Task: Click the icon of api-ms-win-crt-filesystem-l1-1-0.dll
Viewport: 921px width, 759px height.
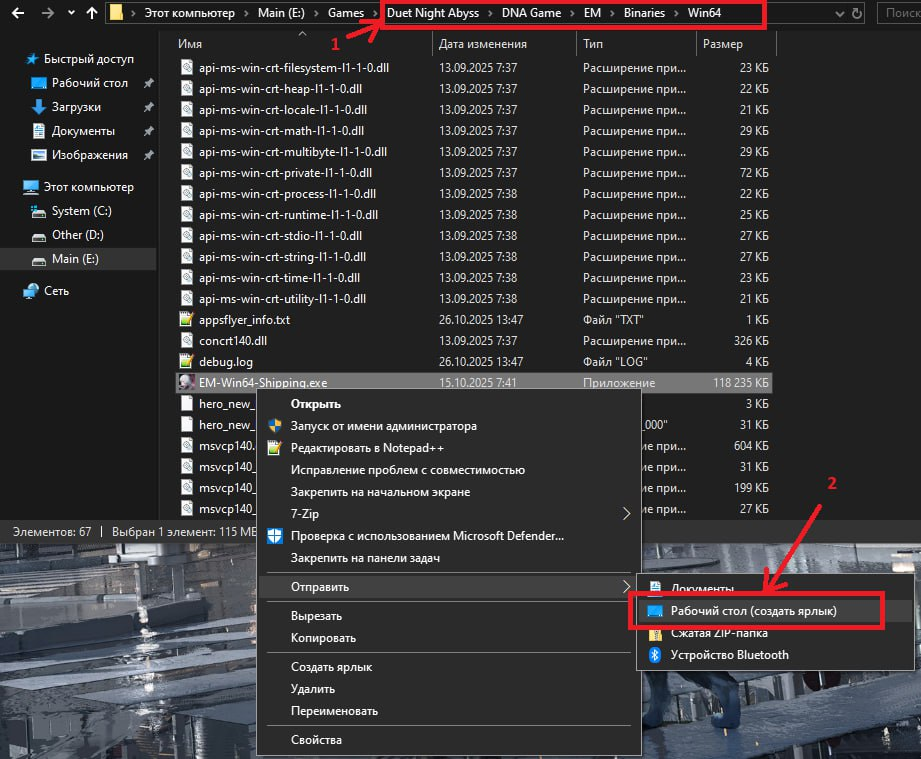Action: point(186,68)
